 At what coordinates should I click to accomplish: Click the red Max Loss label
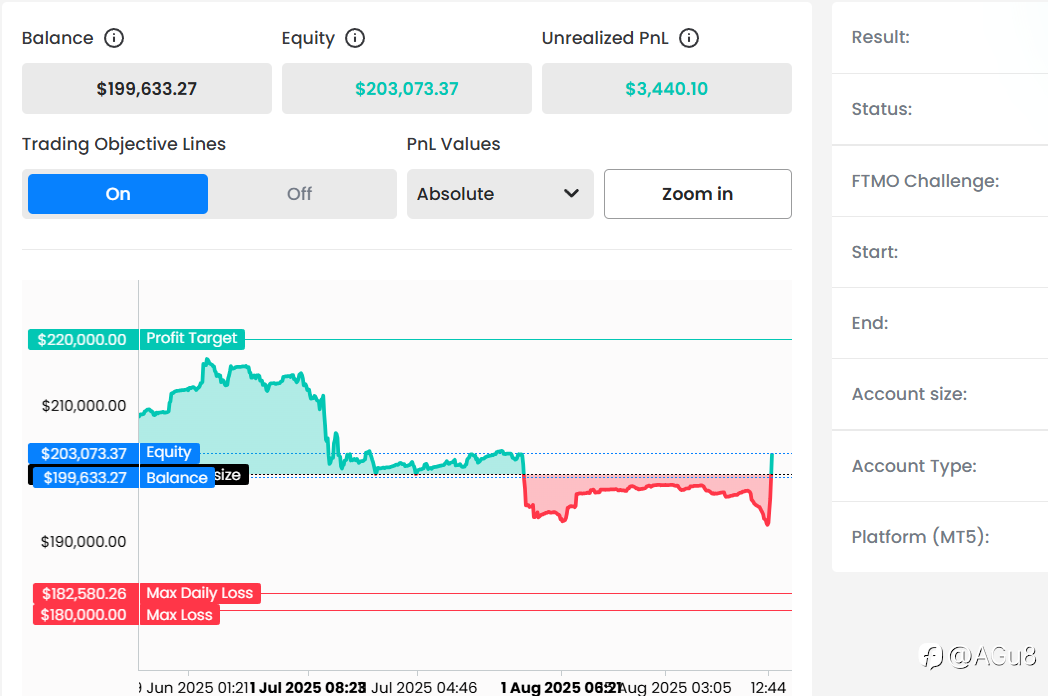pos(180,615)
